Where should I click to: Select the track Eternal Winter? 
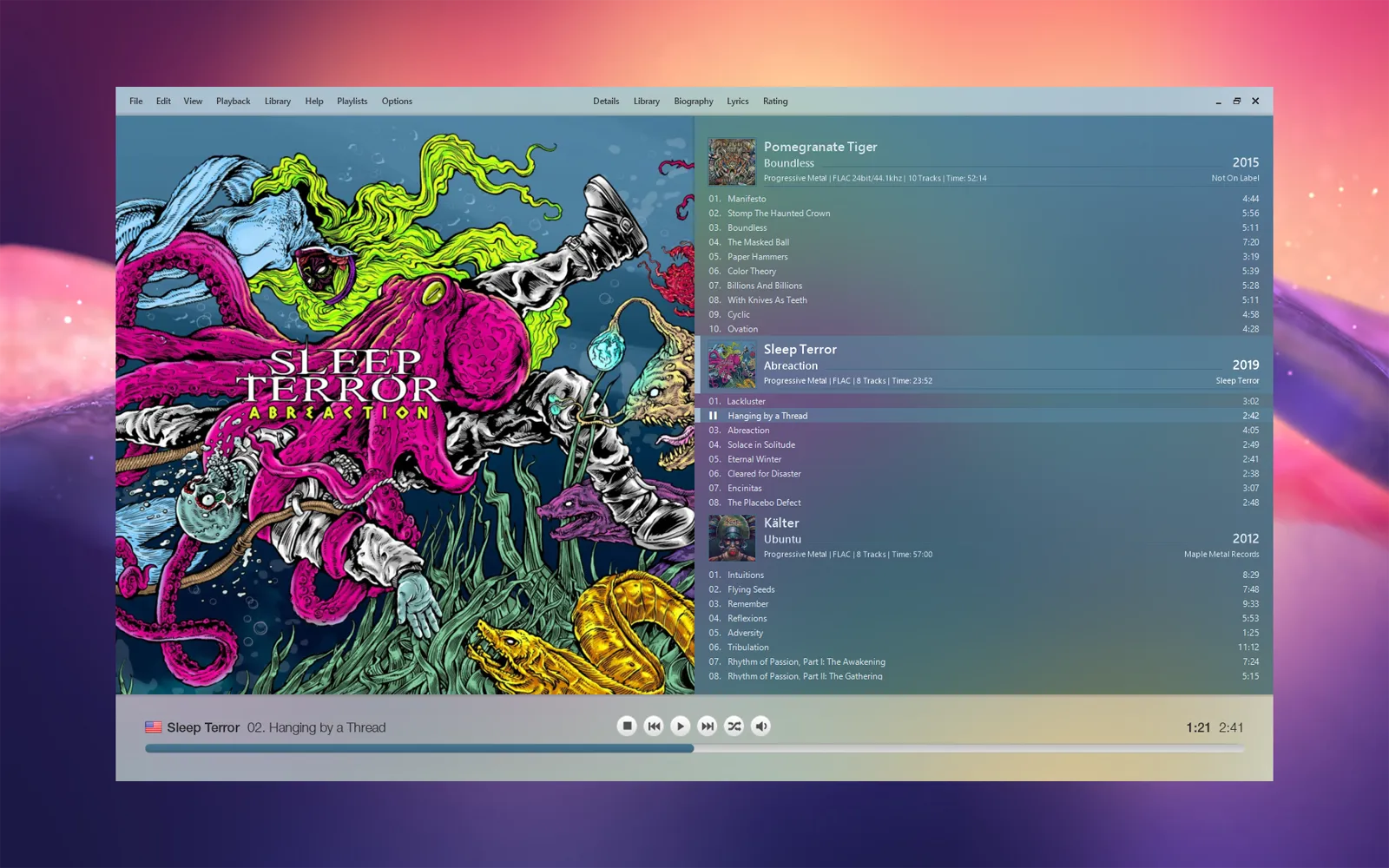(984, 459)
